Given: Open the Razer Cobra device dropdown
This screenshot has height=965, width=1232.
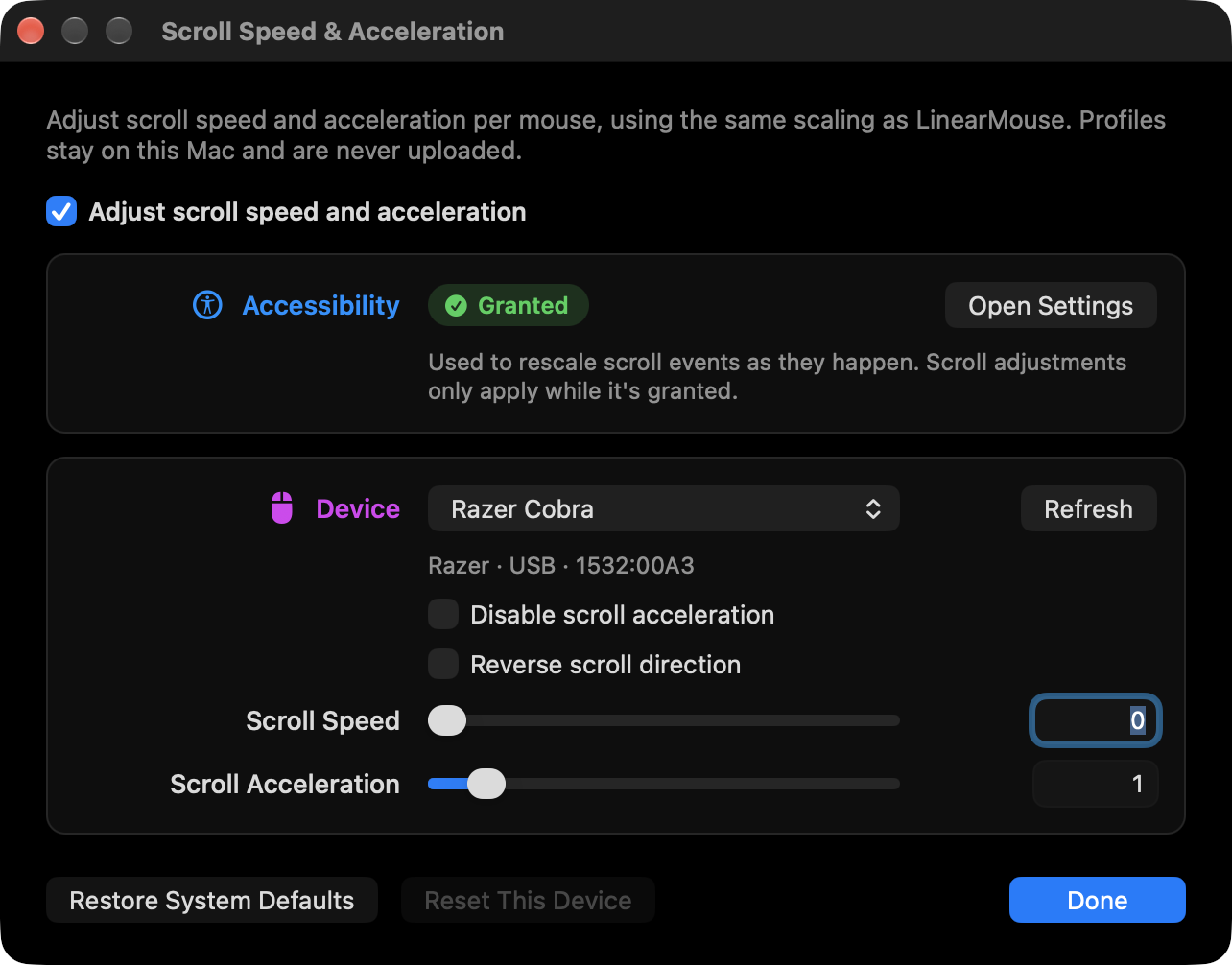Looking at the screenshot, I should pos(664,508).
